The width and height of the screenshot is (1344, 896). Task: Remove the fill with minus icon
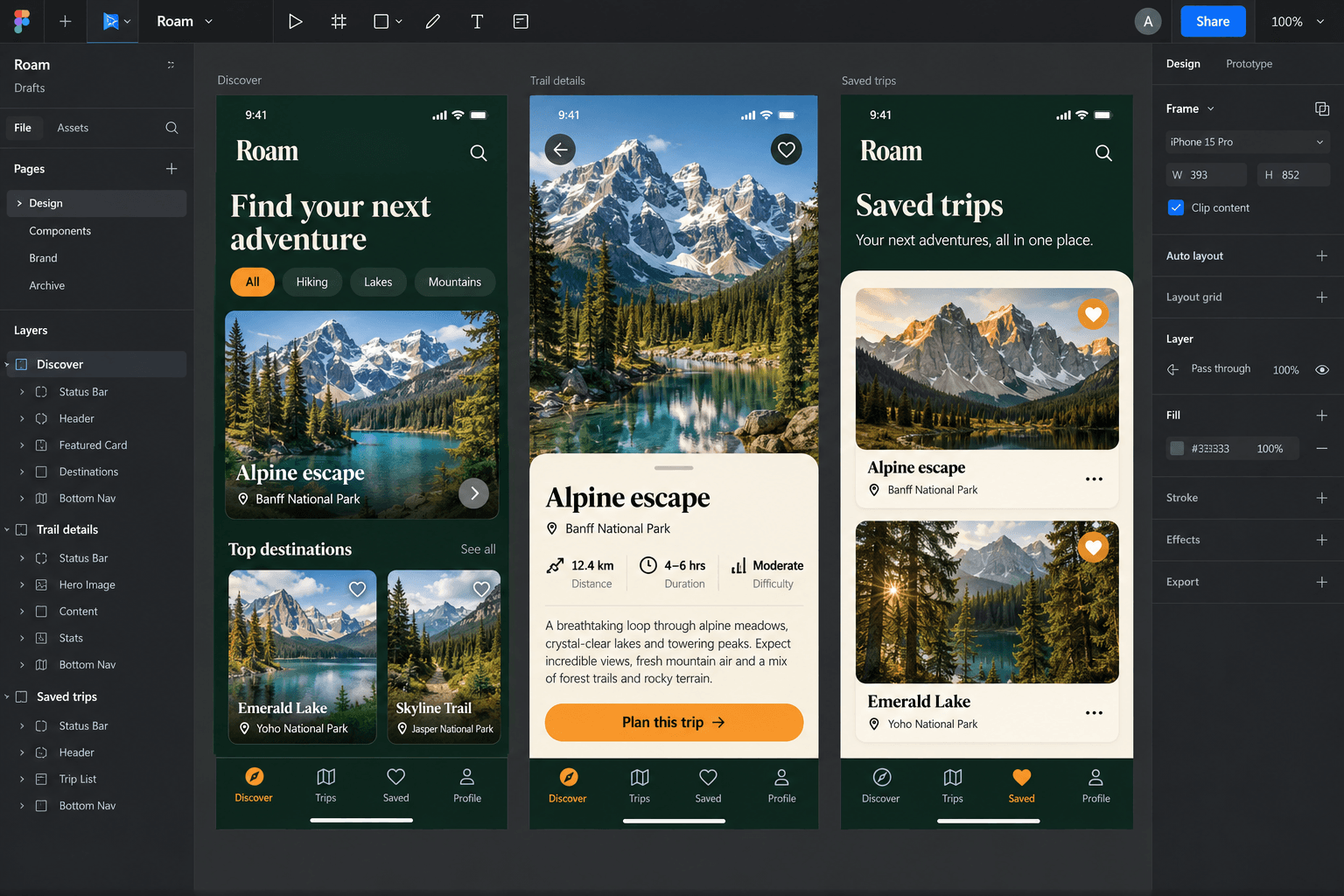click(x=1322, y=448)
